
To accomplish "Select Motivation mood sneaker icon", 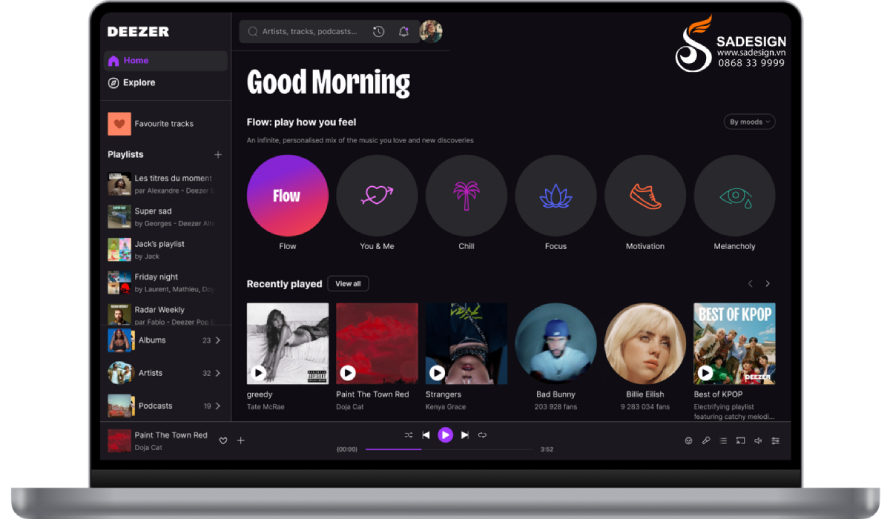I will 645,196.
